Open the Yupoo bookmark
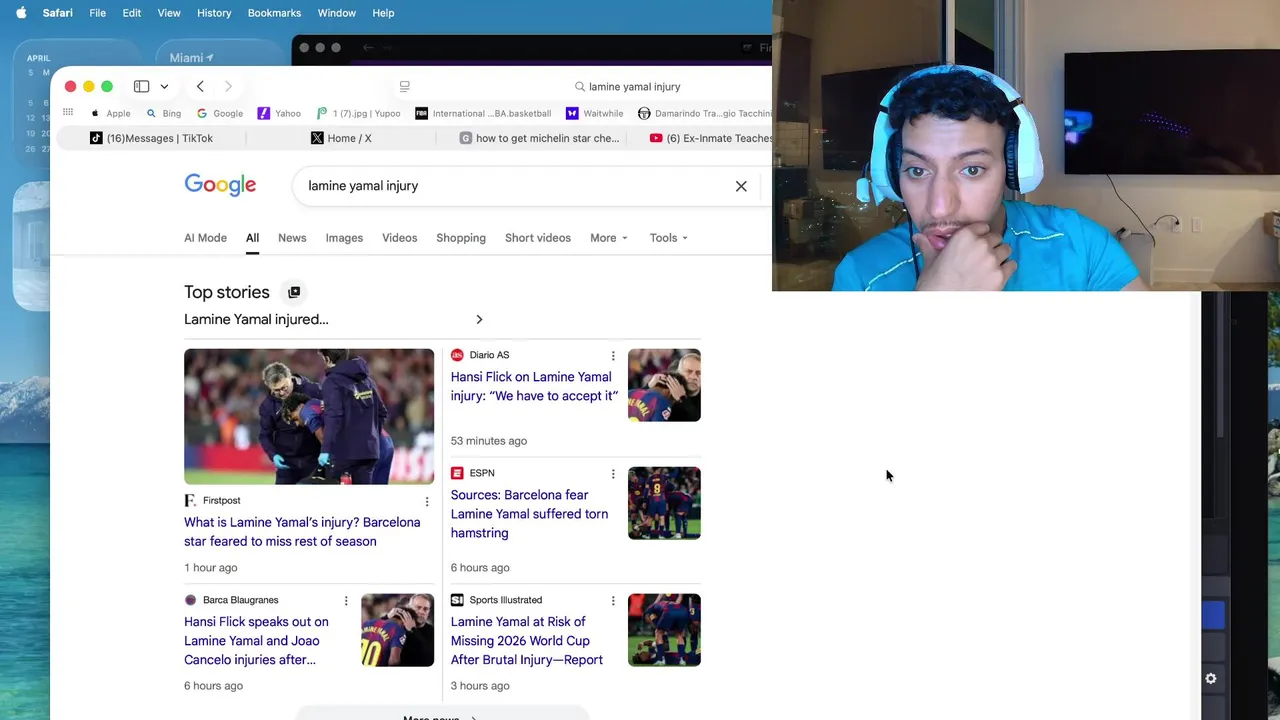The width and height of the screenshot is (1280, 720). [x=358, y=113]
